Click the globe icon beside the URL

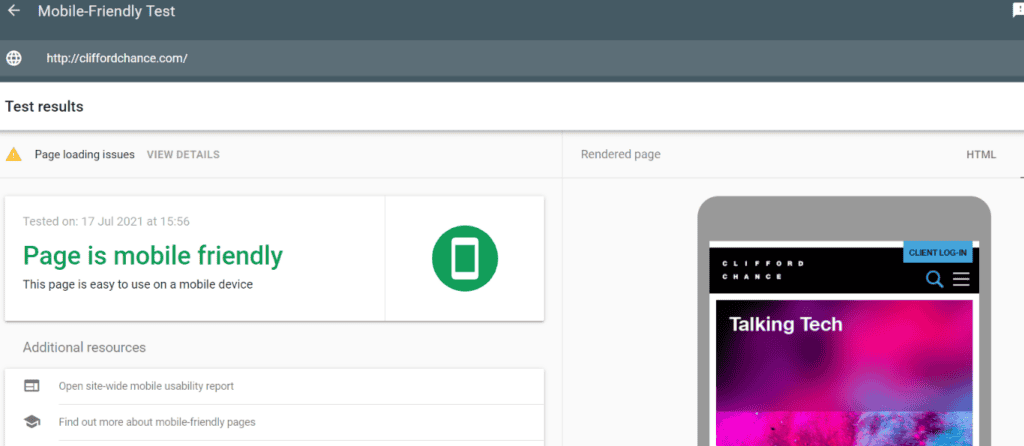[14, 58]
